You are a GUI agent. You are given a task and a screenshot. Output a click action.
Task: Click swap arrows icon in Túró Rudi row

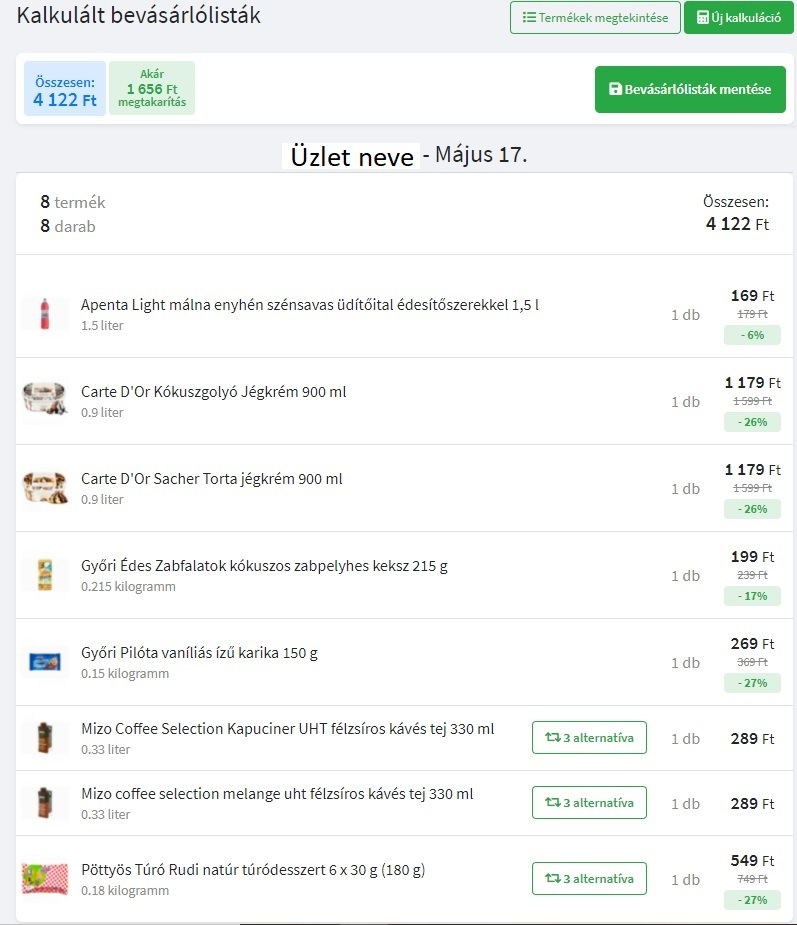pos(552,878)
